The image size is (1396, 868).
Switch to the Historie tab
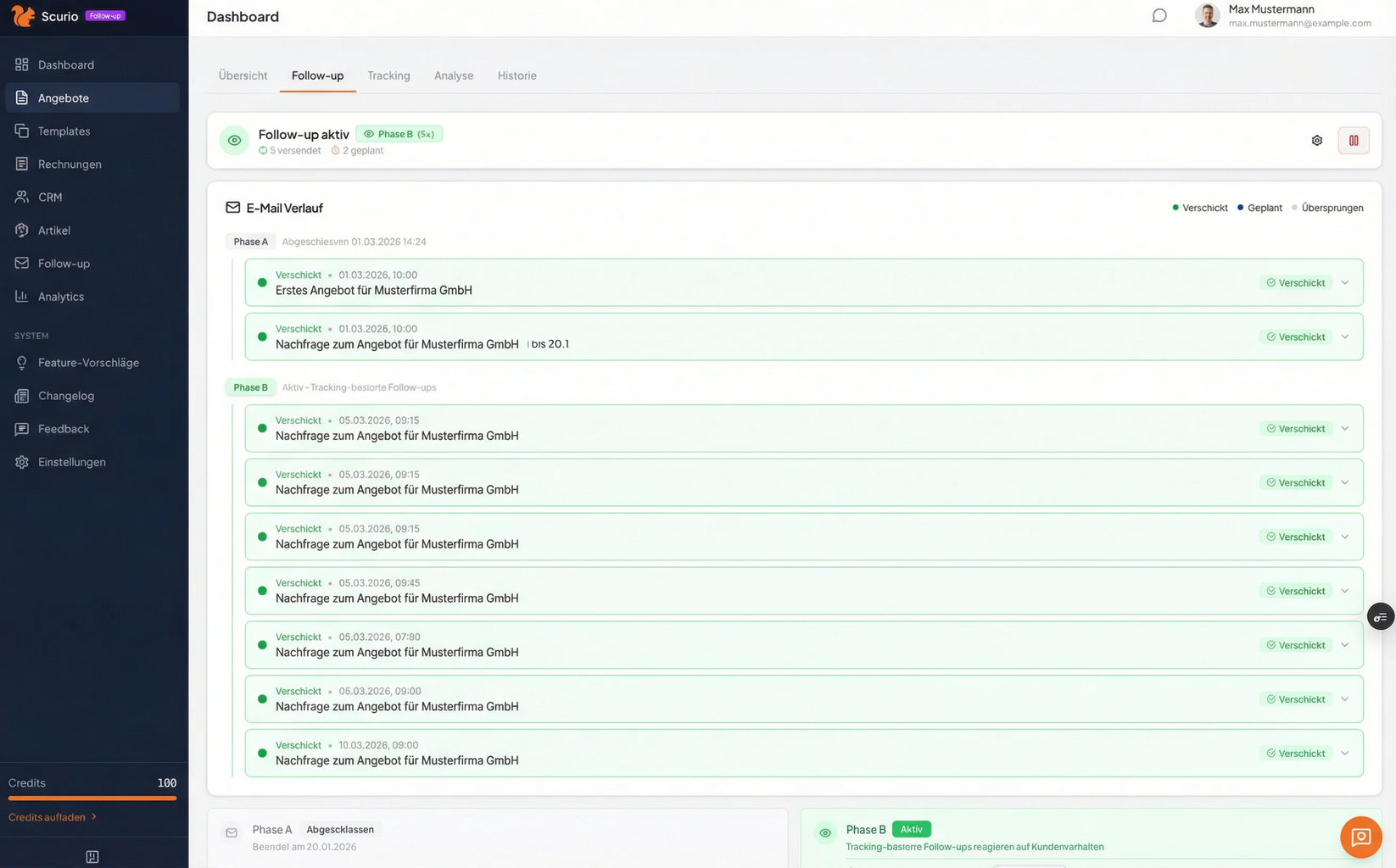[517, 75]
